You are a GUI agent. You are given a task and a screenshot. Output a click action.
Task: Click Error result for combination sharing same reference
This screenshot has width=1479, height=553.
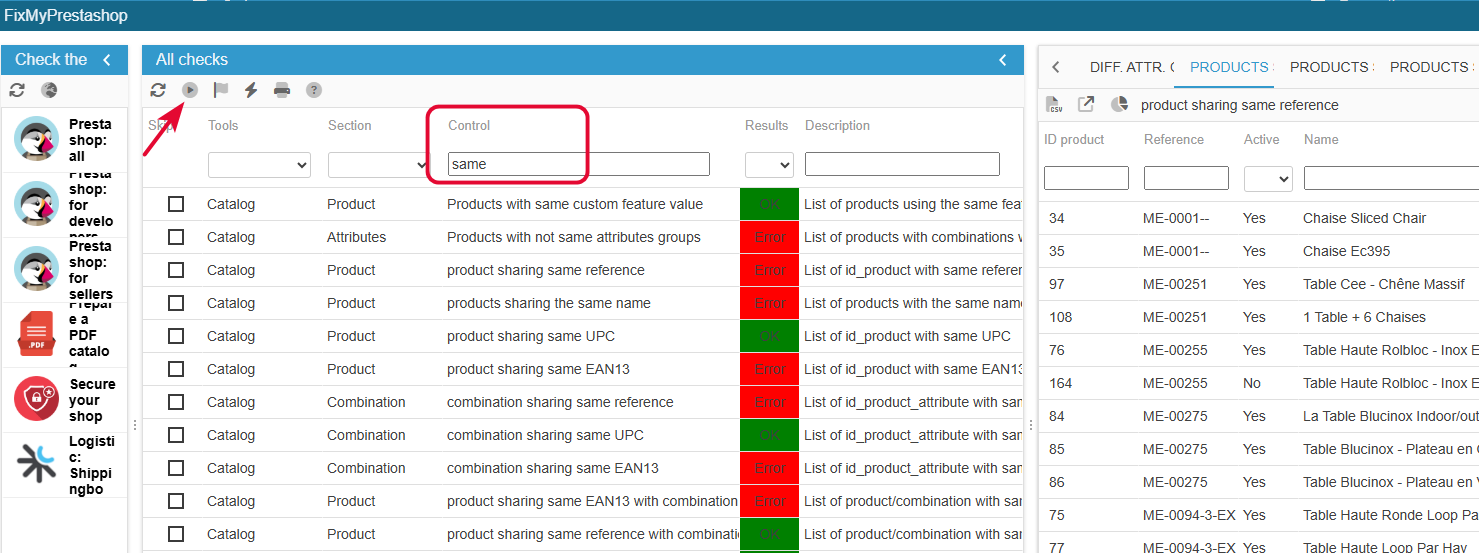770,402
